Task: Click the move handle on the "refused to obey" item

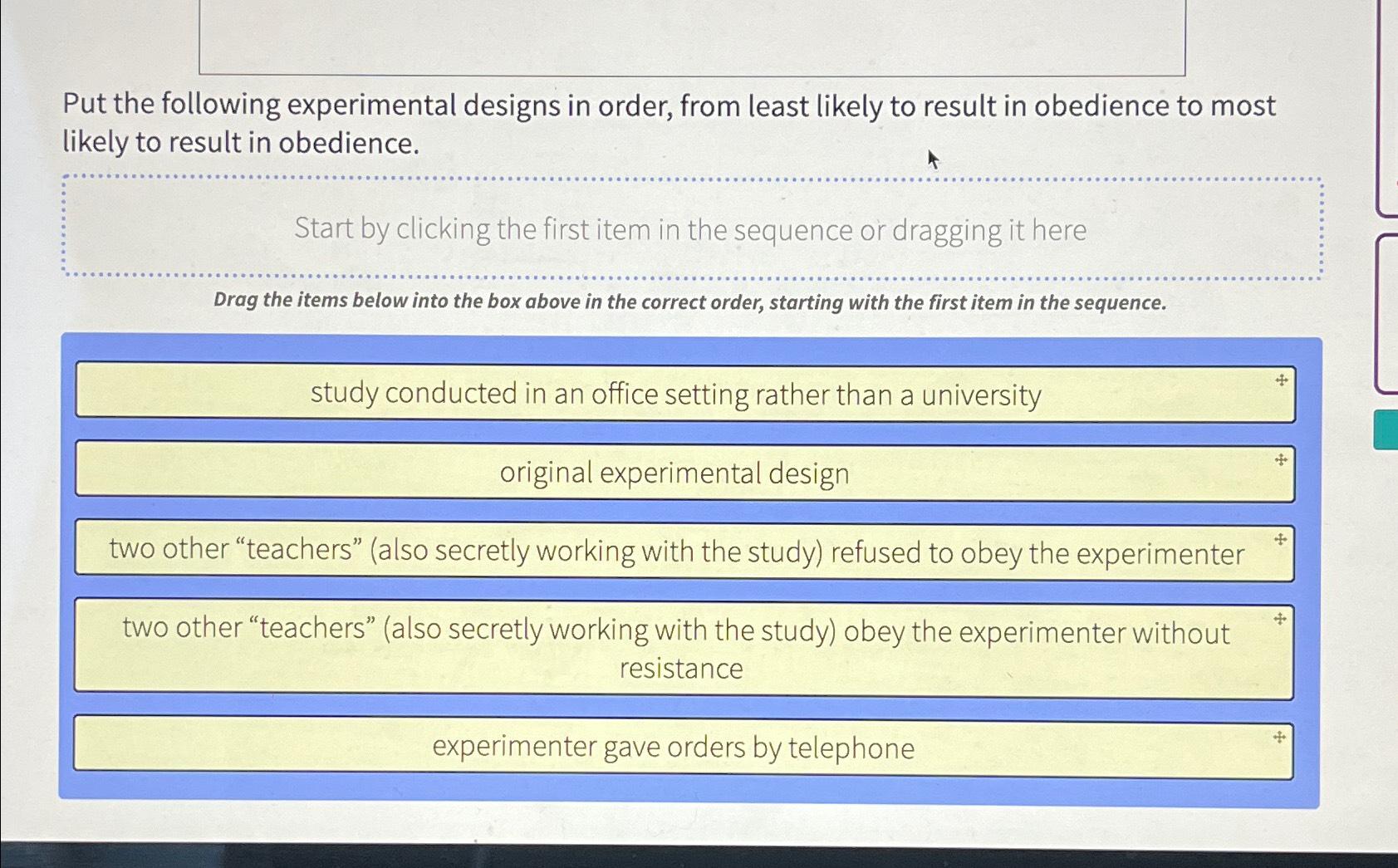Action: coord(1280,540)
